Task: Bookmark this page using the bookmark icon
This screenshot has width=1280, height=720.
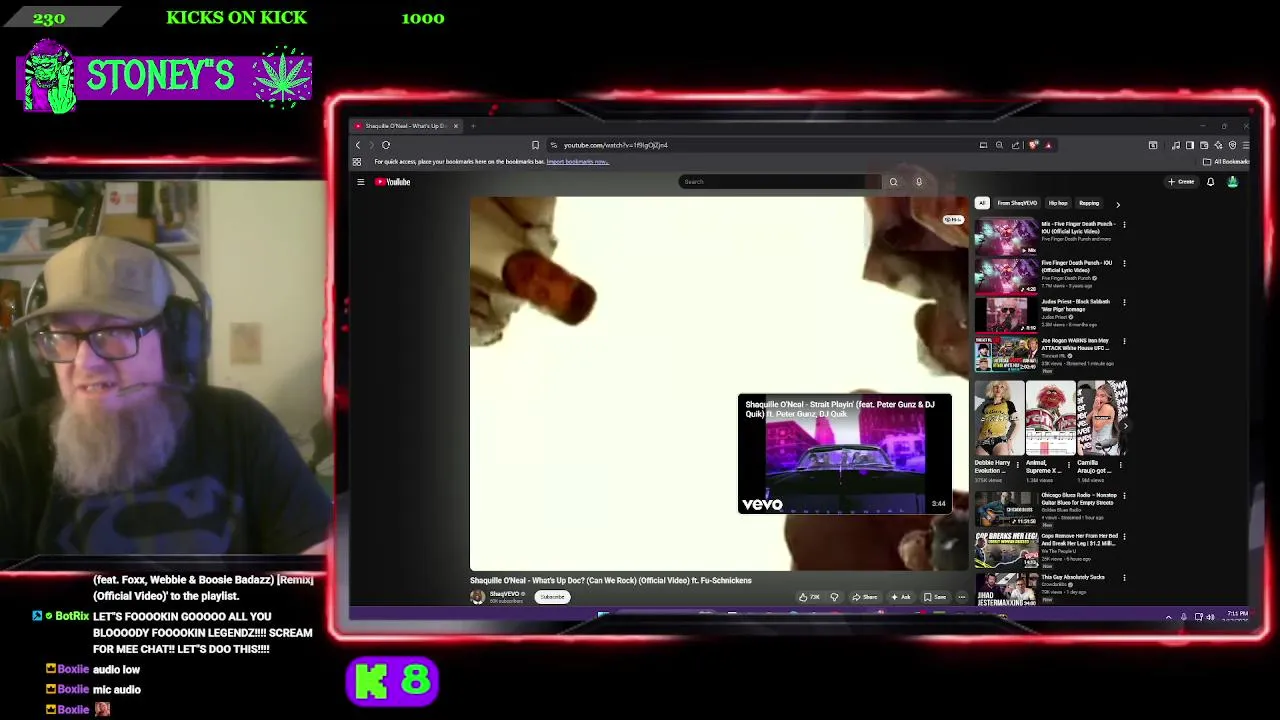Action: (535, 145)
